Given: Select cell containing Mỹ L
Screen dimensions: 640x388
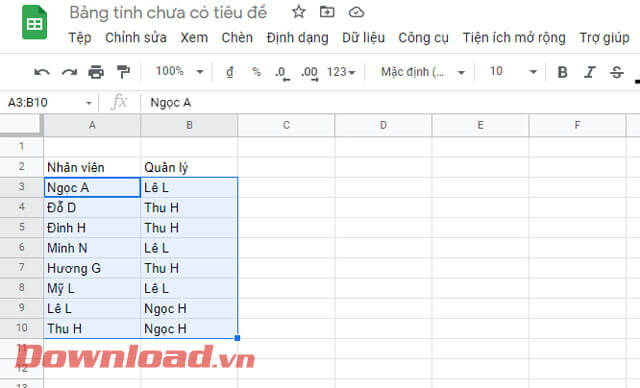Looking at the screenshot, I should tap(92, 288).
